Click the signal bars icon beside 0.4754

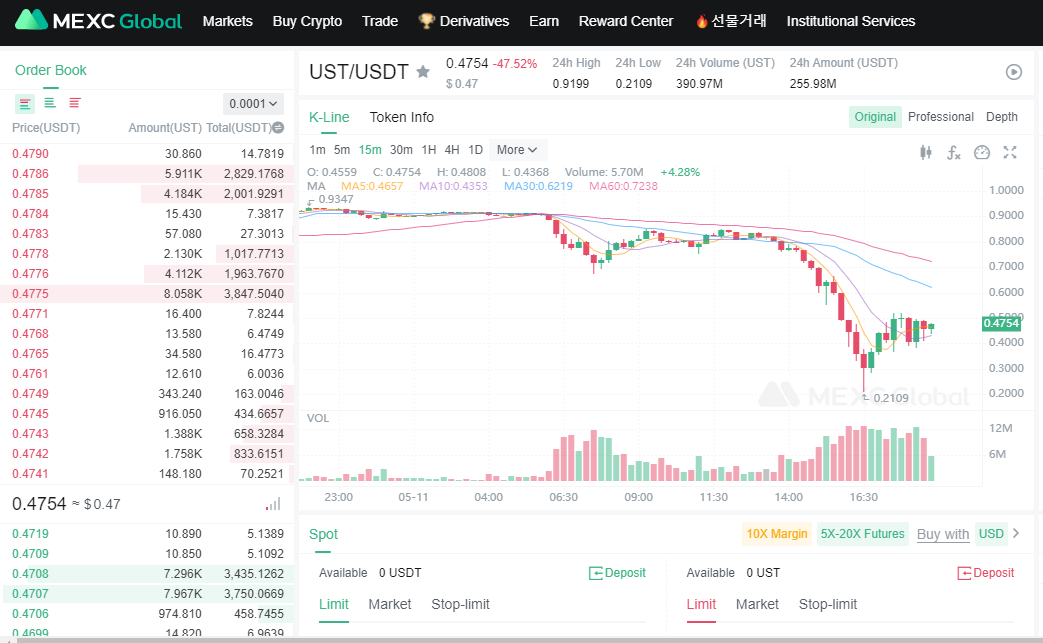coord(273,504)
